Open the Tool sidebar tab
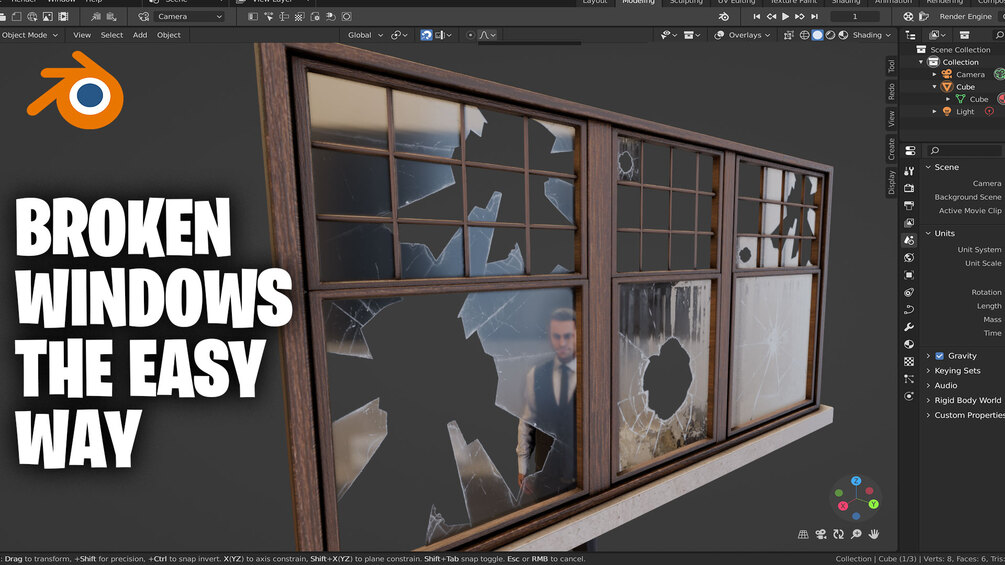The width and height of the screenshot is (1005, 565). tap(891, 65)
